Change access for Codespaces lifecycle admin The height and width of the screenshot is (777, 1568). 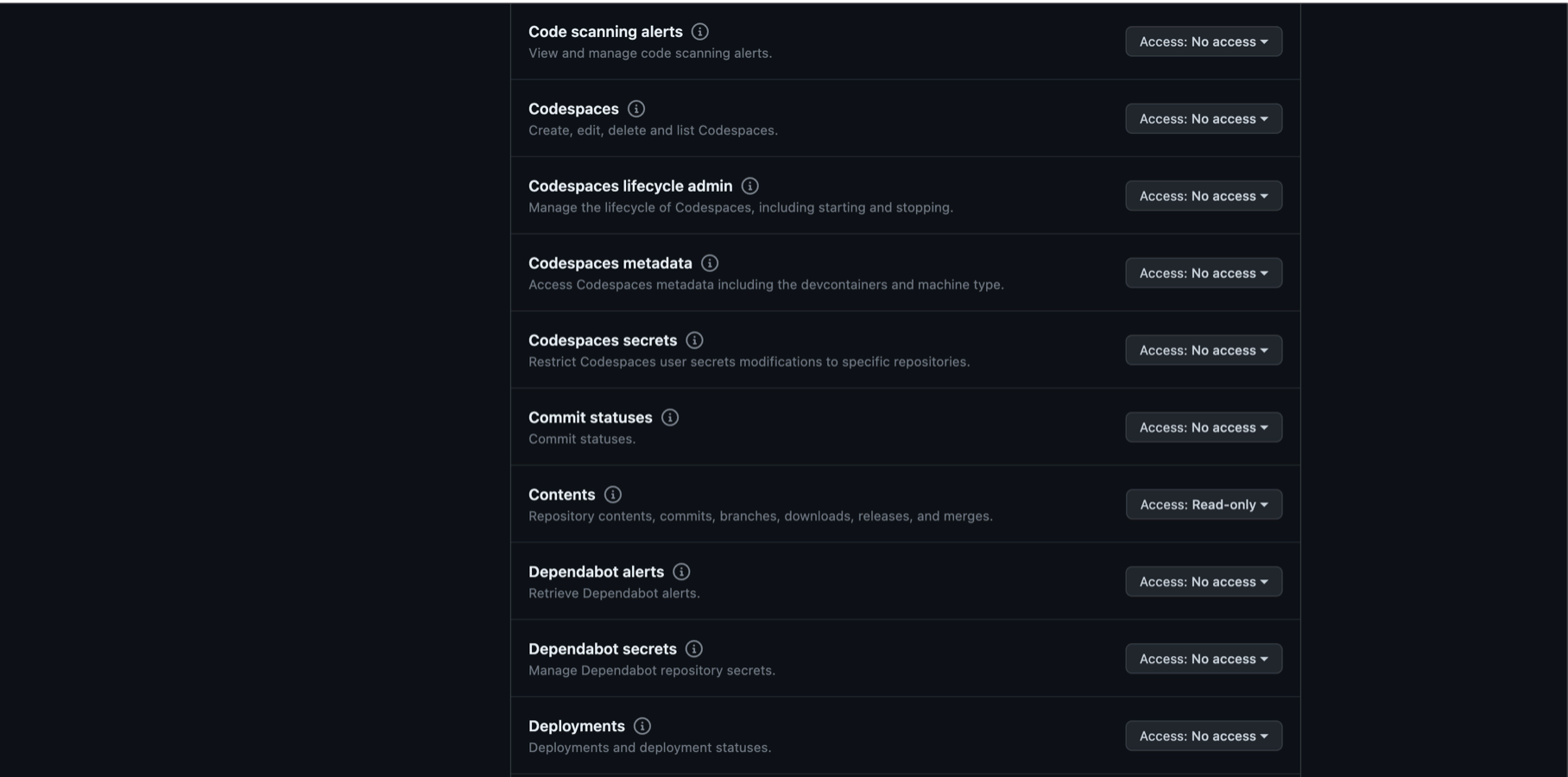click(x=1204, y=196)
